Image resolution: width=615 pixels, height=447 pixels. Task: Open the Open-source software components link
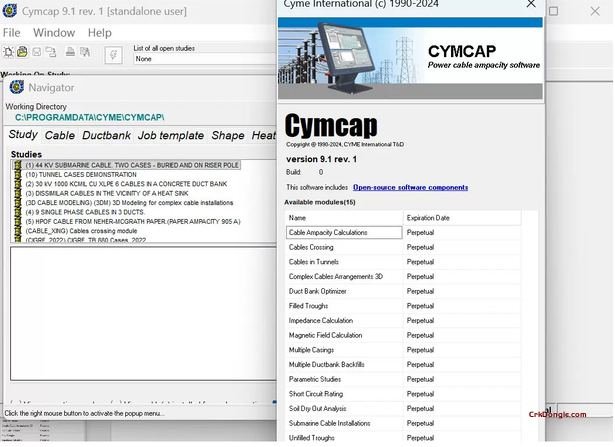pos(410,187)
